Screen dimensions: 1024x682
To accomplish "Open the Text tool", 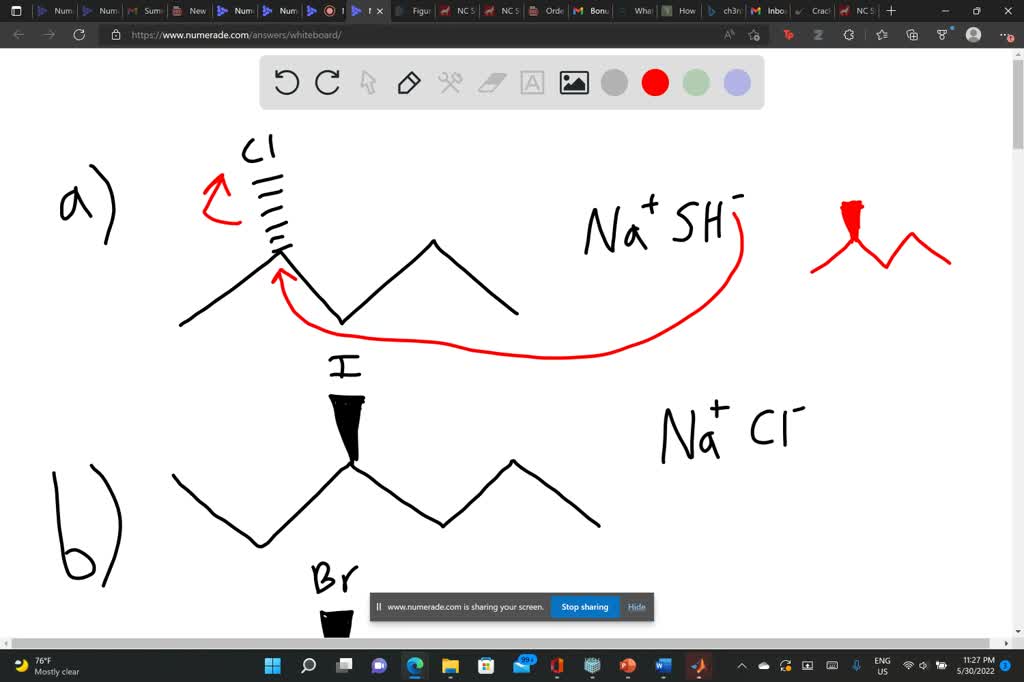I will coord(531,83).
